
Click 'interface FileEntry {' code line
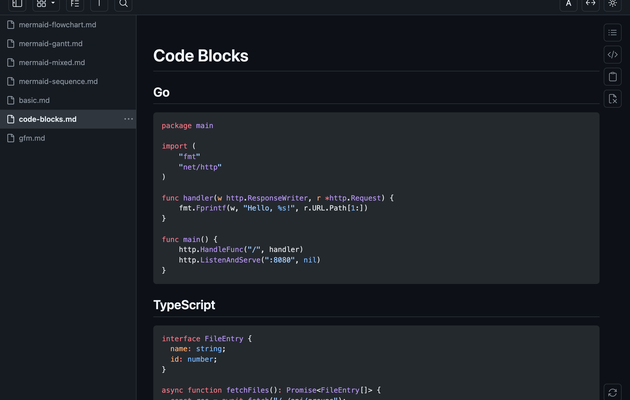pyautogui.click(x=207, y=339)
